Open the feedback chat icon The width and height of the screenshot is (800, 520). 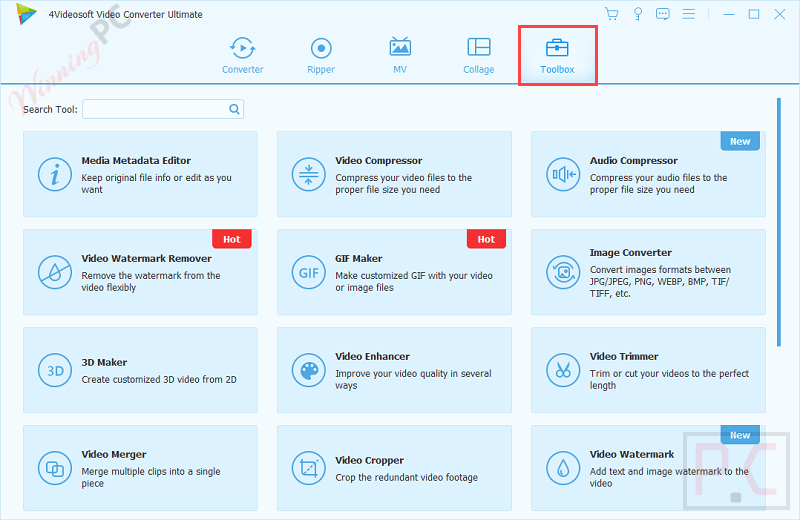click(x=663, y=14)
